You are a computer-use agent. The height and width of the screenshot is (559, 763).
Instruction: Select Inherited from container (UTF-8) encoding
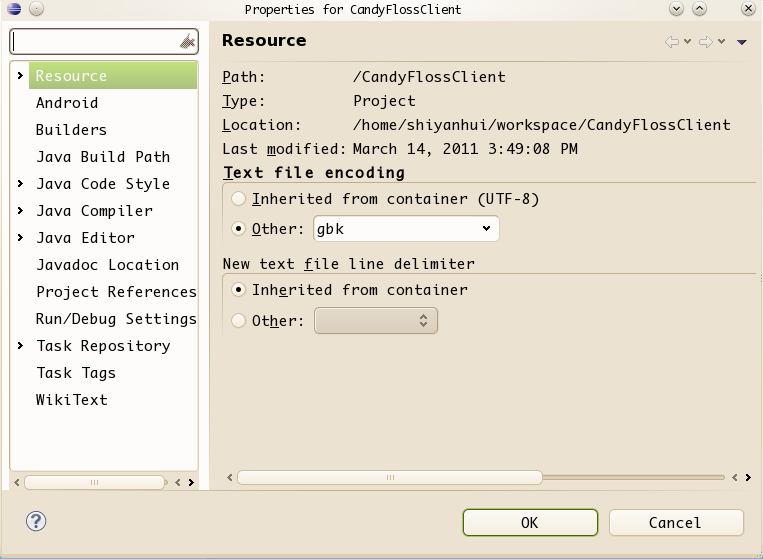click(x=239, y=199)
